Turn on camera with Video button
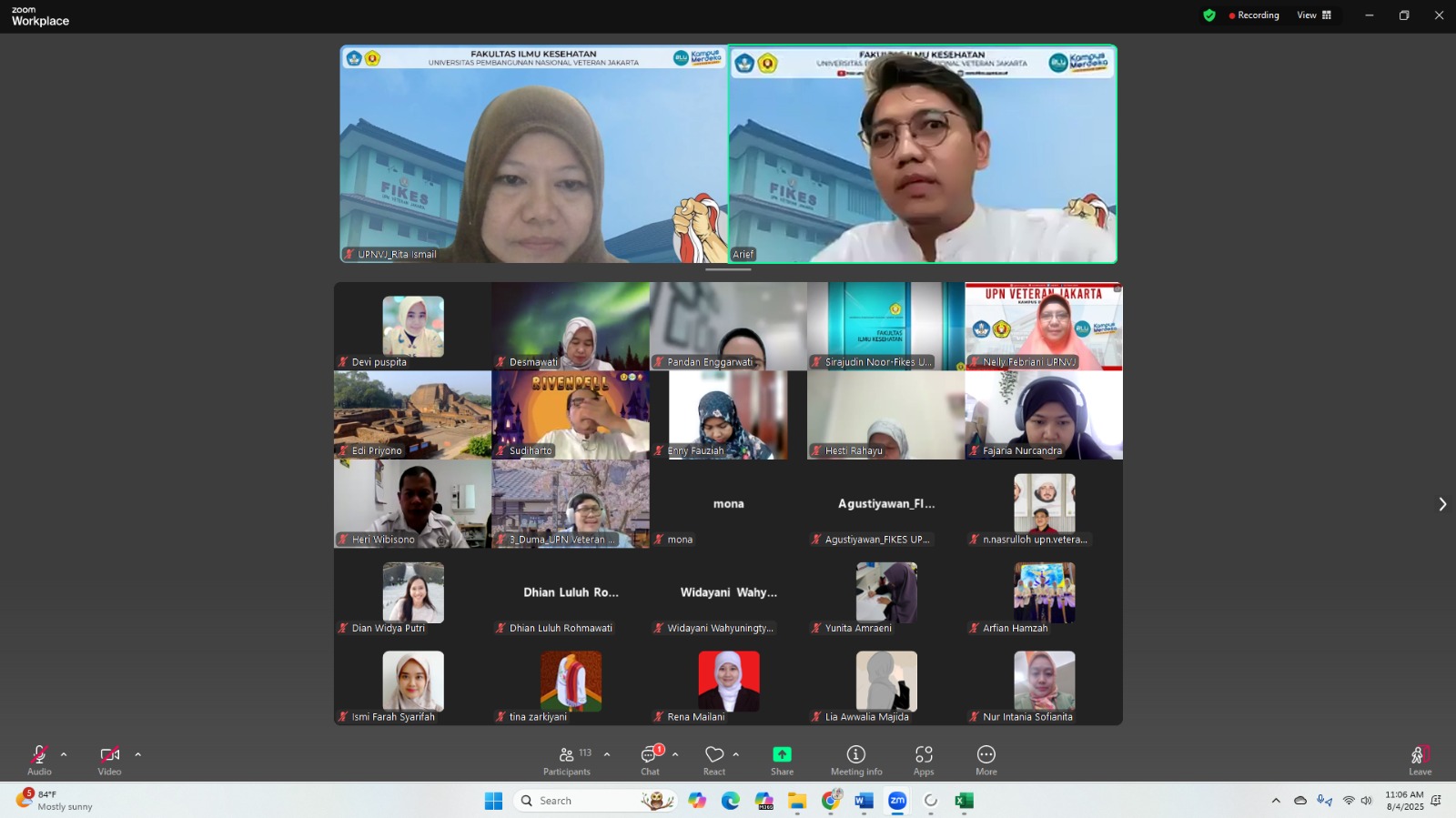Screen dimensions: 1456x818 click(x=109, y=760)
